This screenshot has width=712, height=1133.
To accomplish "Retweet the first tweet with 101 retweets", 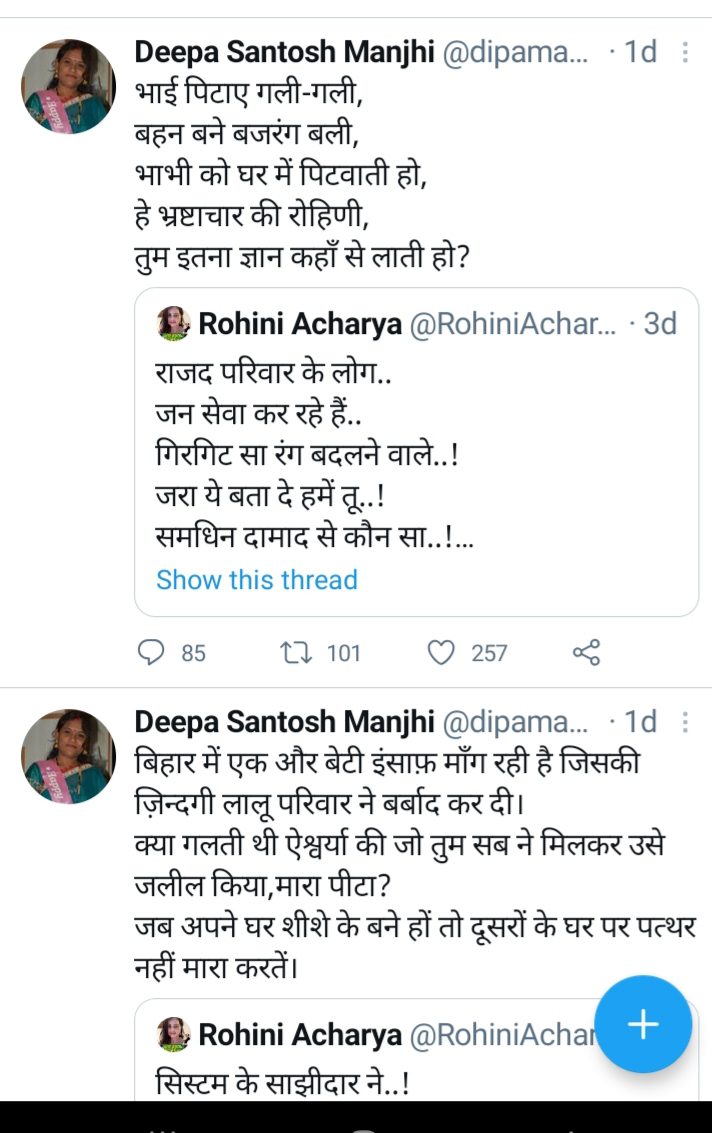I will [x=296, y=653].
